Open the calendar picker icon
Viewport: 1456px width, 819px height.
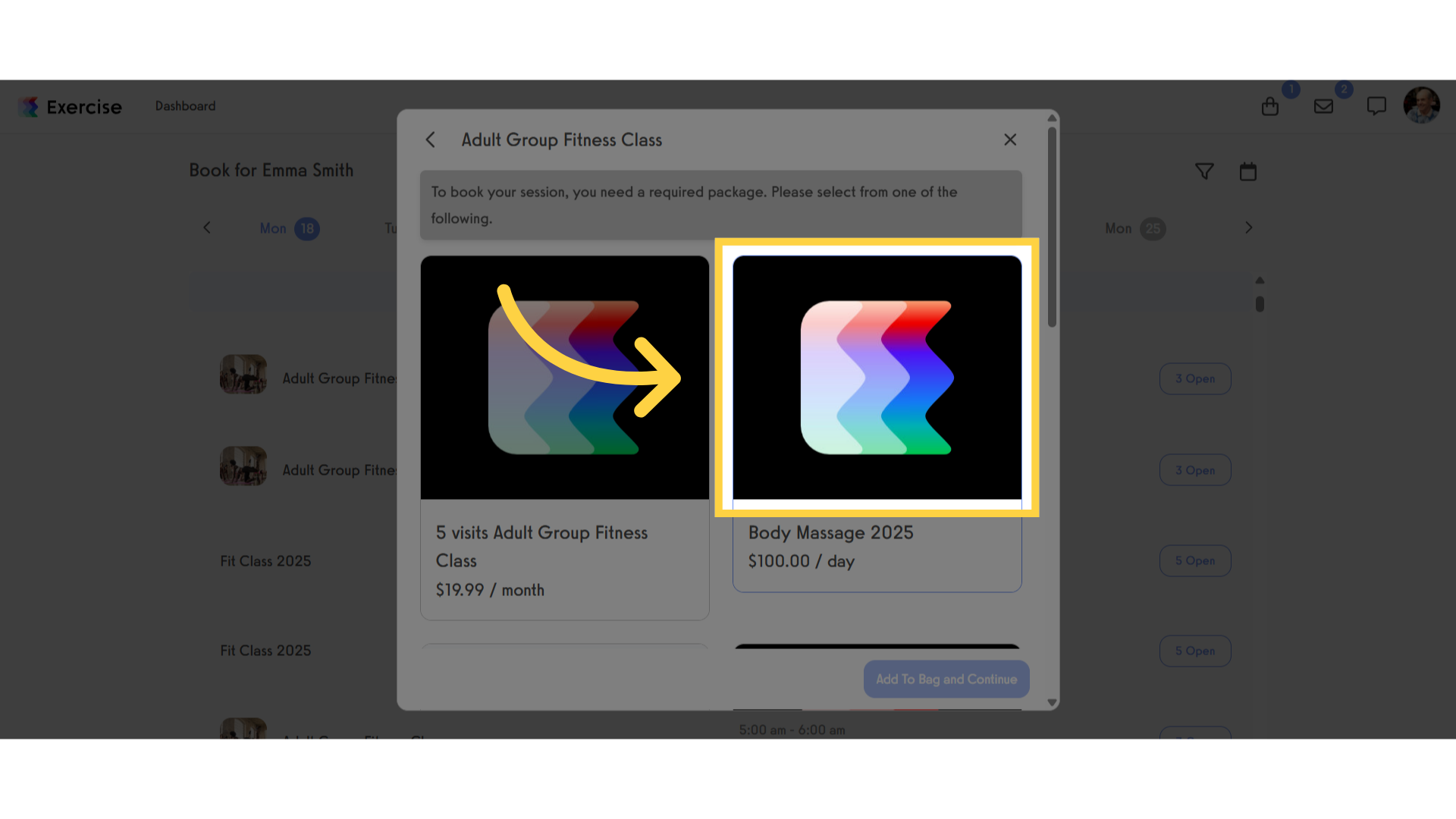[x=1248, y=171]
